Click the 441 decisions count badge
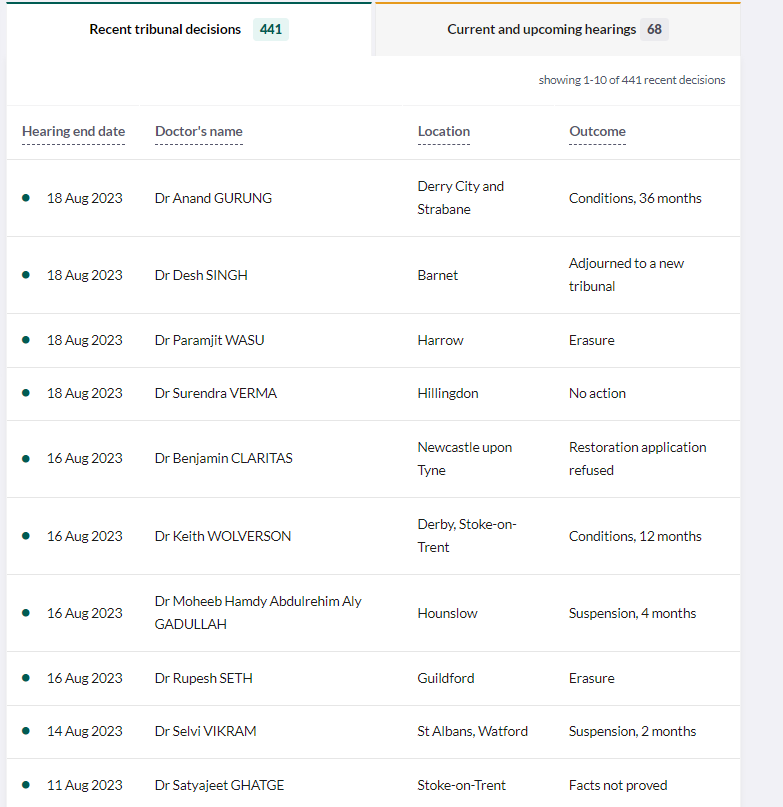Image resolution: width=783 pixels, height=807 pixels. [270, 30]
